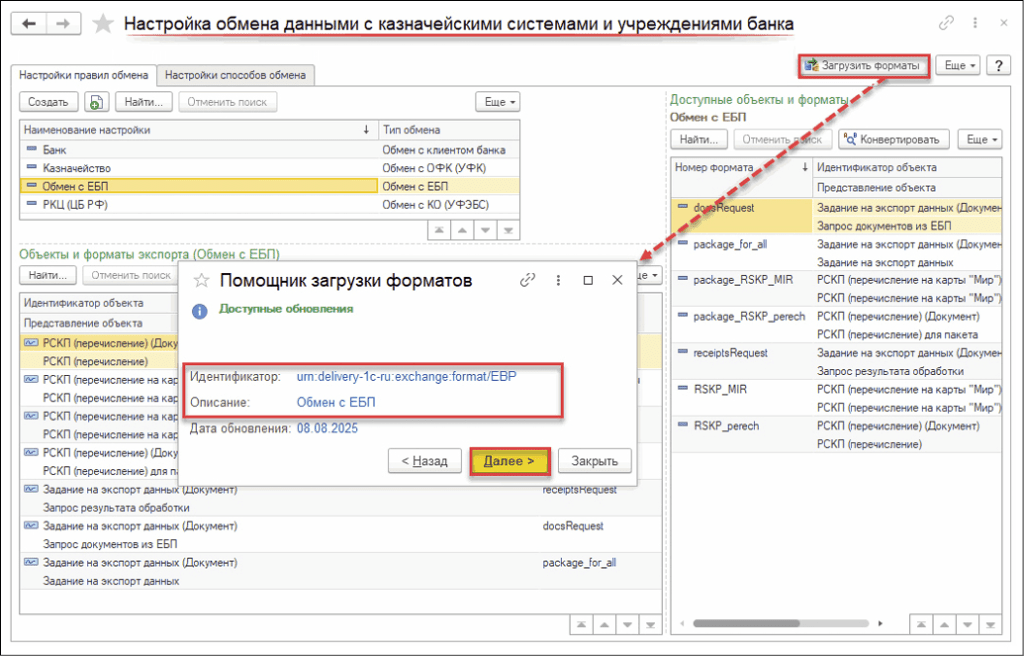Screen dimensions: 1024x656
Task: Click the back navigation arrow
Action: [x=30, y=23]
